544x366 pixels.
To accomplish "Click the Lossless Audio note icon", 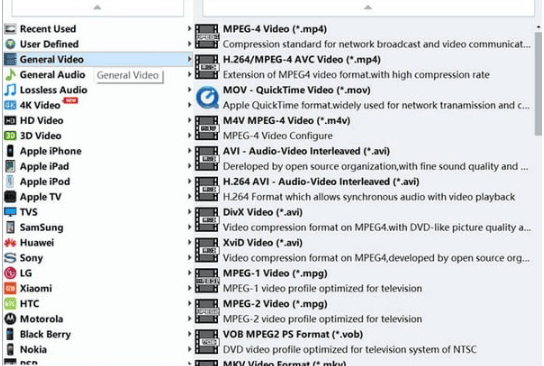I will pos(10,90).
